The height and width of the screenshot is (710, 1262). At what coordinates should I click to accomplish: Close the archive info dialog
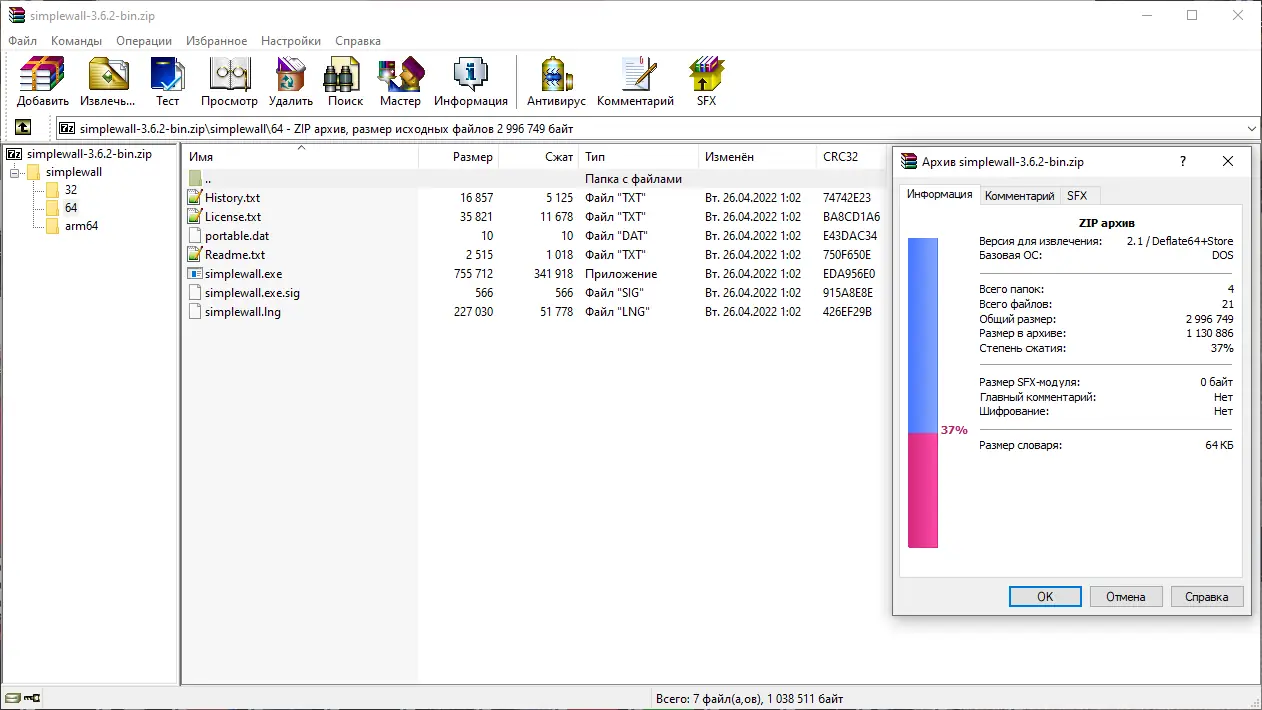pos(1228,161)
